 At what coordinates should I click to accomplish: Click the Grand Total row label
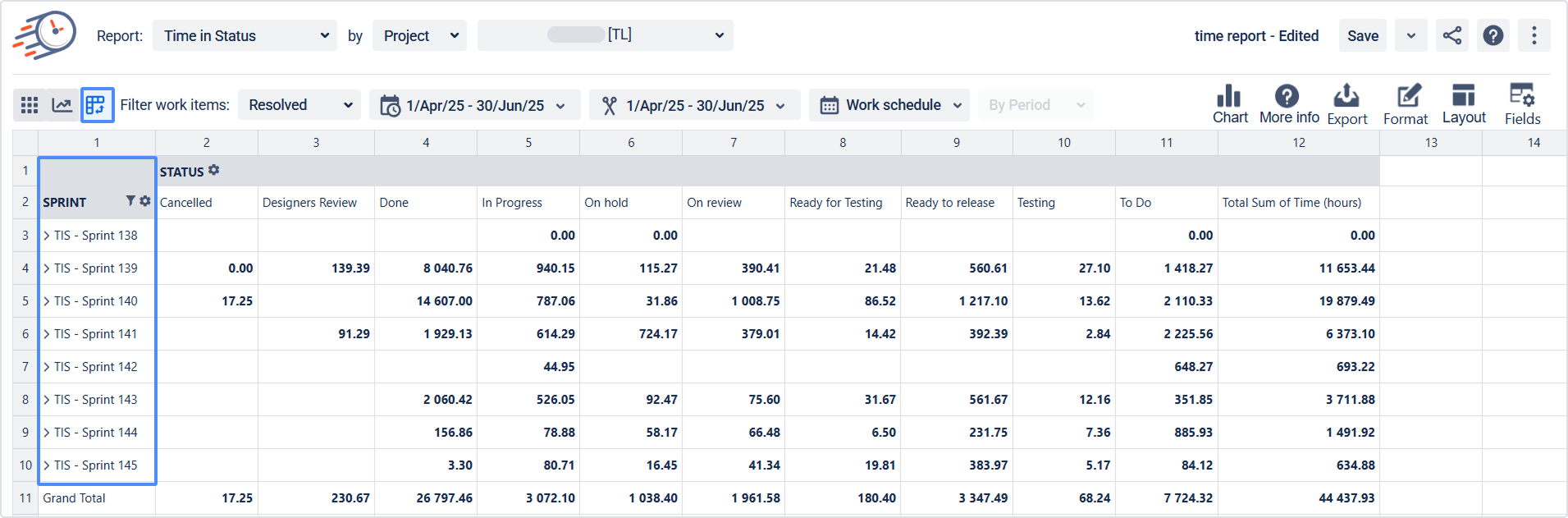pyautogui.click(x=74, y=498)
